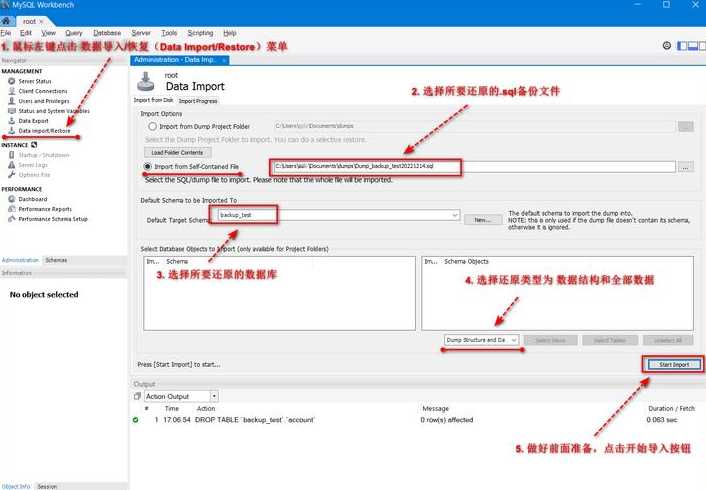
Task: Switch to Import Progress tab
Action: (x=198, y=101)
